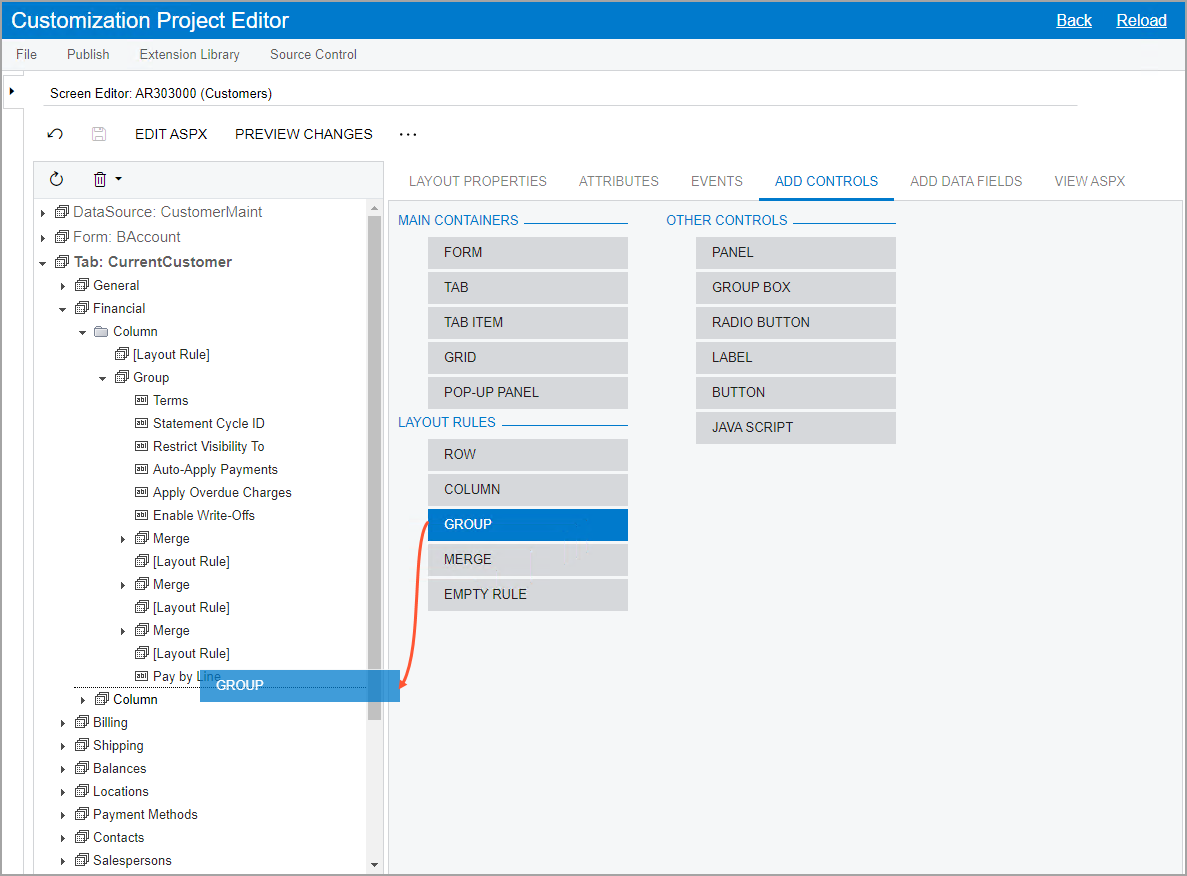Open the Add Data Fields tab
The width and height of the screenshot is (1187, 876).
tap(965, 181)
